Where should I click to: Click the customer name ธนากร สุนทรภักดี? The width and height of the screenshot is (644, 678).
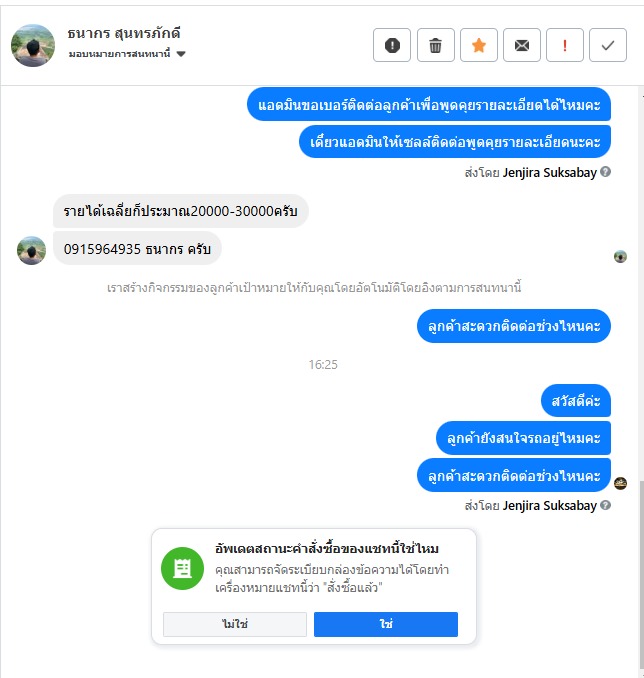(x=124, y=33)
